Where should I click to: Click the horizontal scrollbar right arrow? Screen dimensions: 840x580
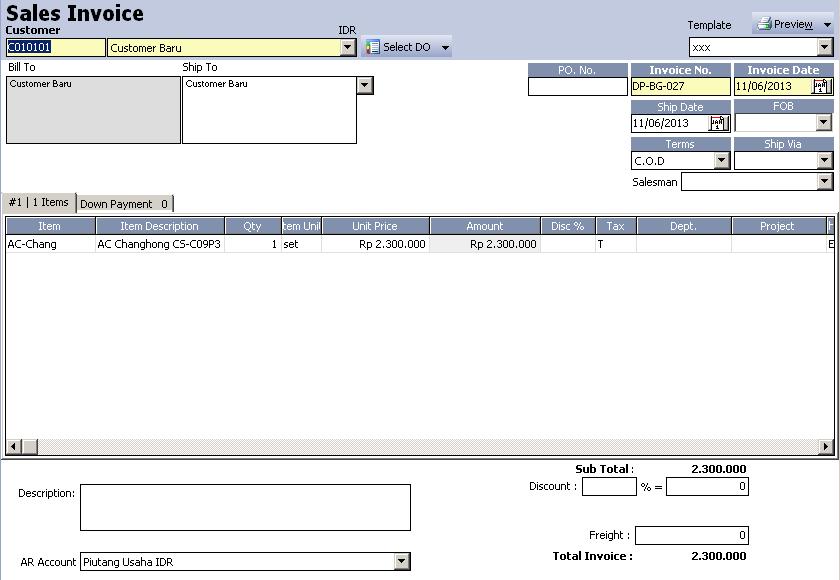click(826, 446)
